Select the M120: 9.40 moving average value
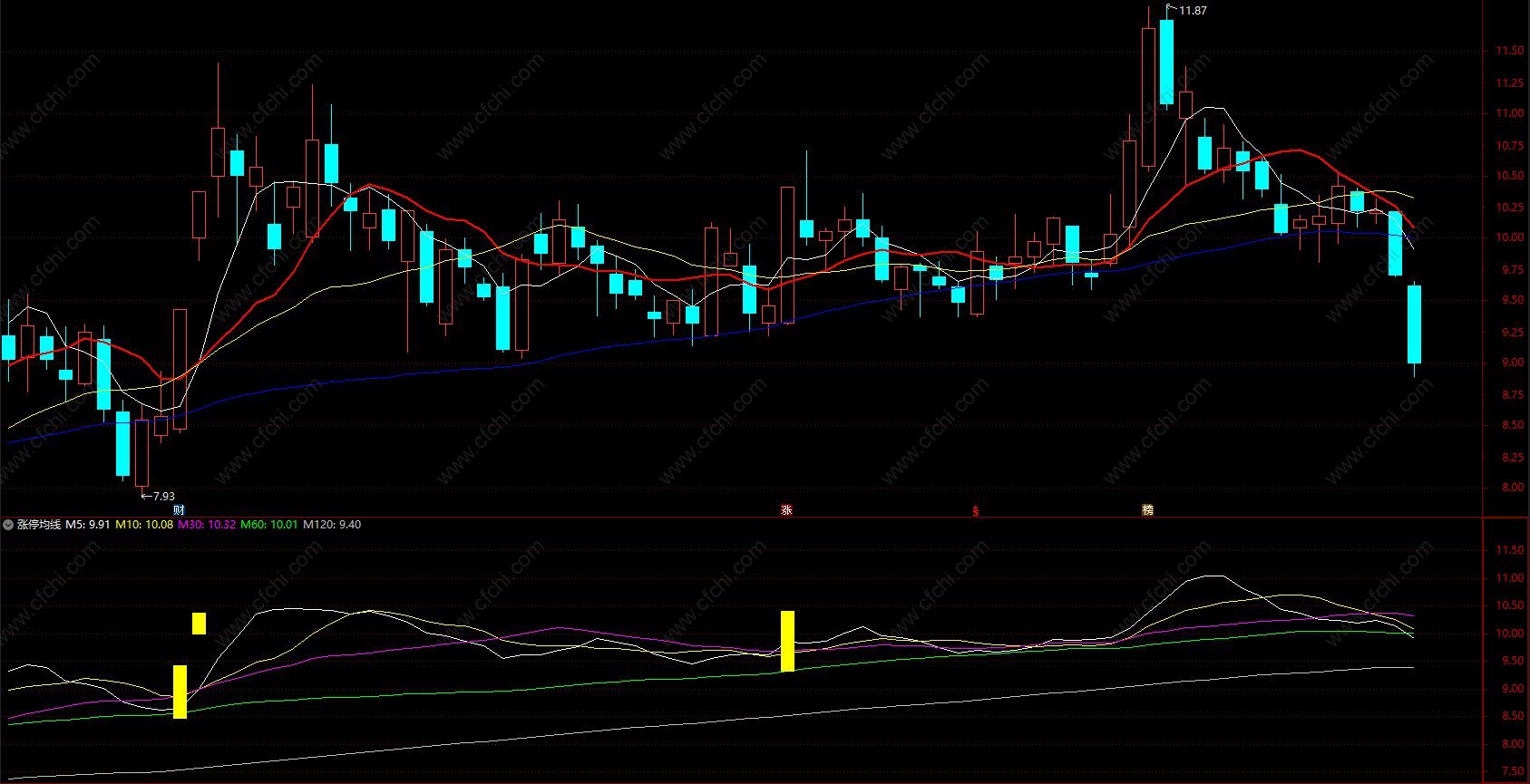This screenshot has height=784, width=1530. pyautogui.click(x=332, y=525)
